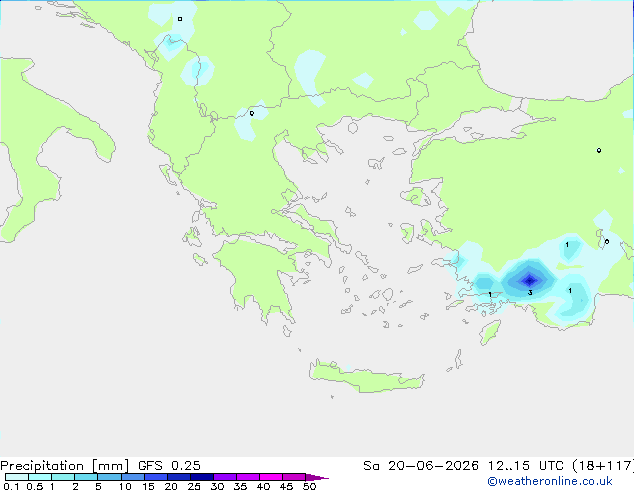Screen dimensions: 634x490
Task: Select the 0.1–0.5 mm lightest legend swatch
Action: (17, 477)
